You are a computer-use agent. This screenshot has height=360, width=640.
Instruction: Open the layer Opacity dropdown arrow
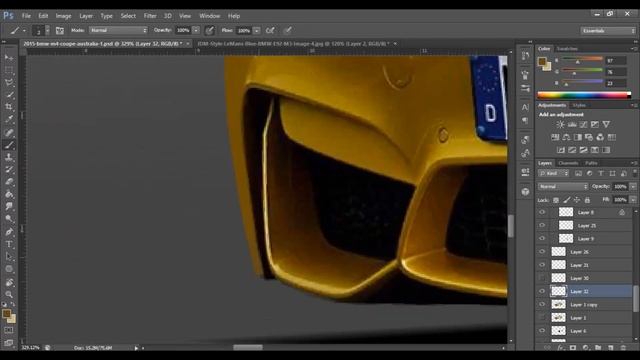click(633, 187)
